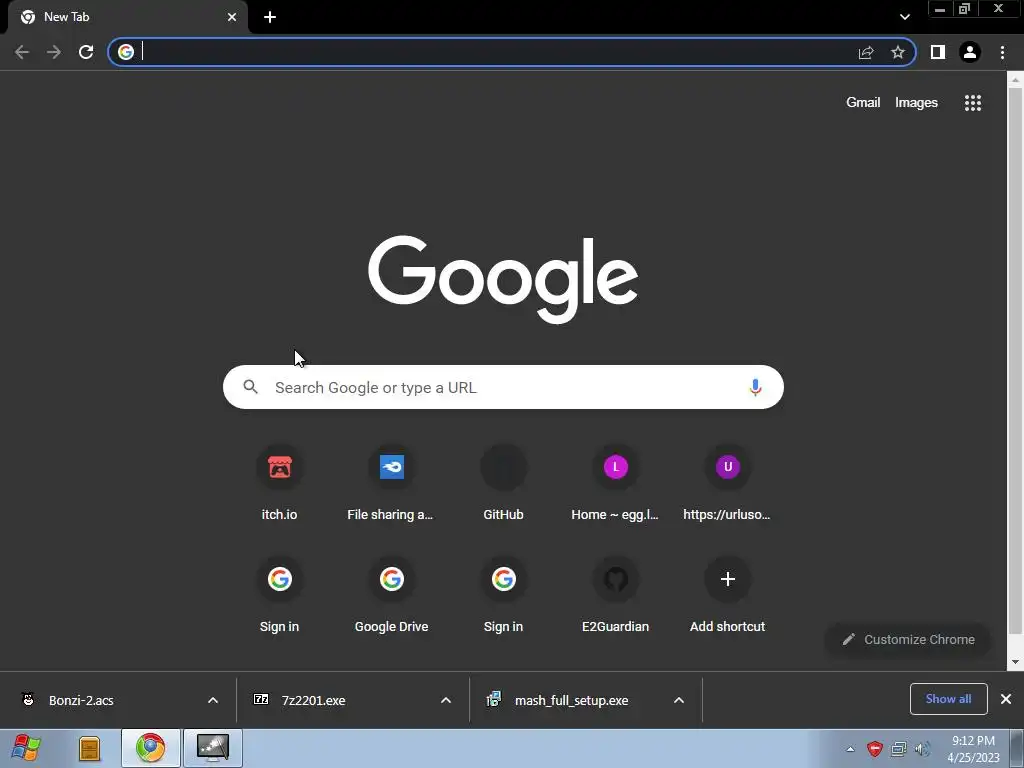Close the downloads bar
The image size is (1024, 768).
pyautogui.click(x=1006, y=699)
